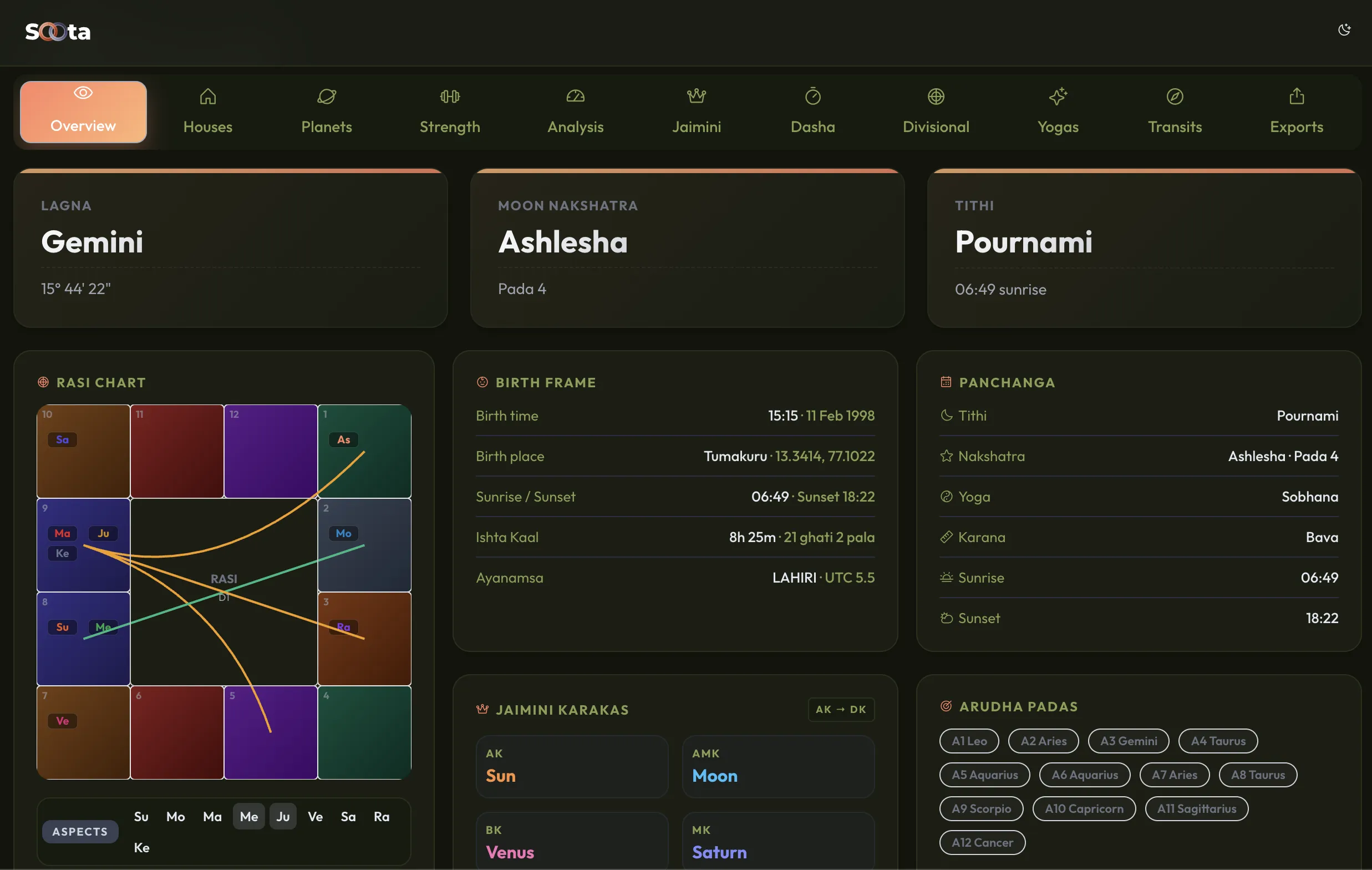Select the Mo planet in house 2
The height and width of the screenshot is (870, 1372).
(344, 533)
